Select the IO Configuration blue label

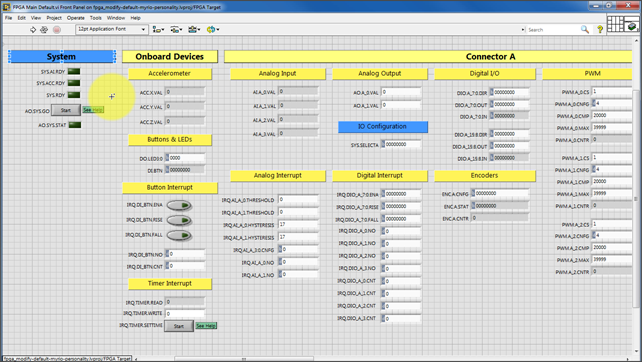coord(383,127)
